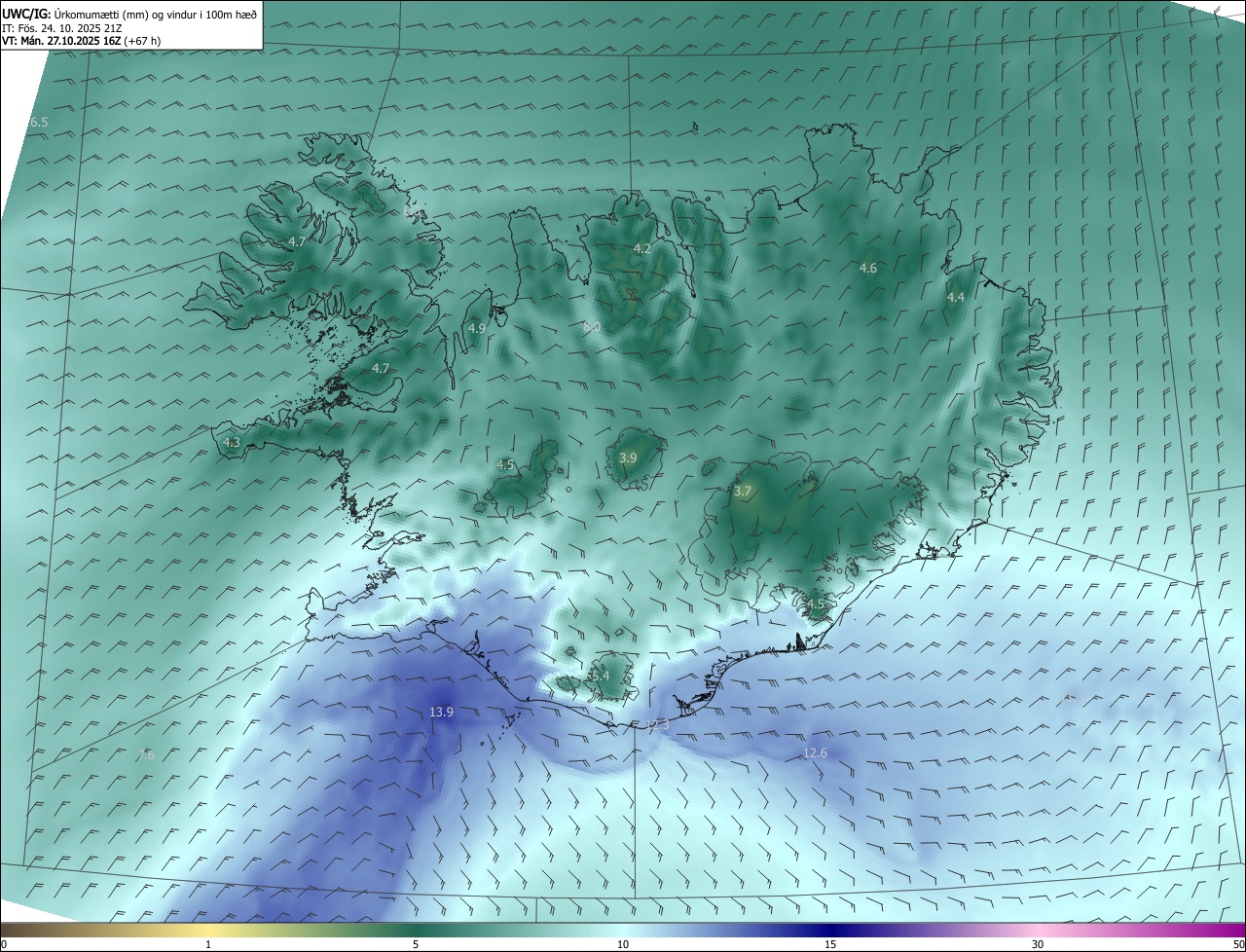Click the 'VT: Mán. 27.10.2025 16Z (+67 h)' line
1246x952 pixels.
(x=81, y=41)
